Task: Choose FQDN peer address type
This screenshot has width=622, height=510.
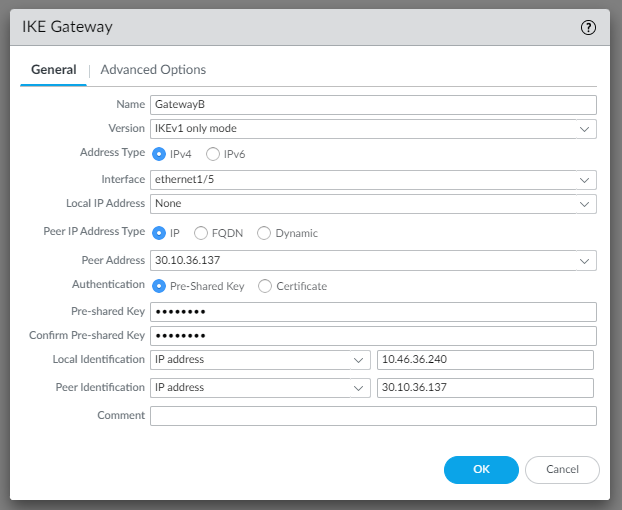Action: coord(201,233)
